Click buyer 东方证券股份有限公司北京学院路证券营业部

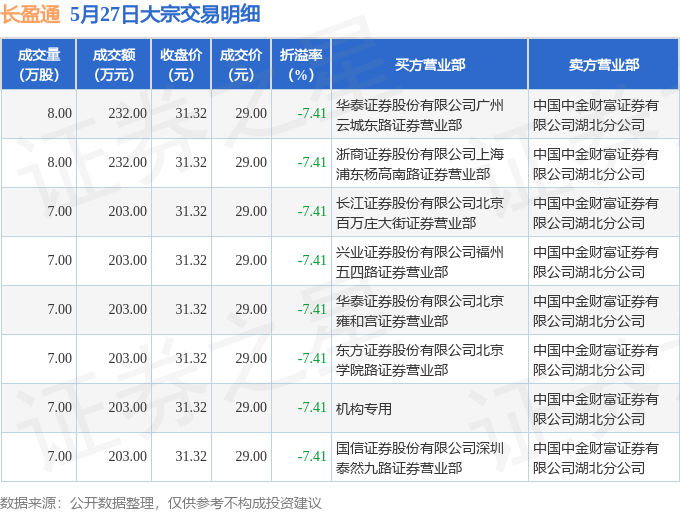420,360
